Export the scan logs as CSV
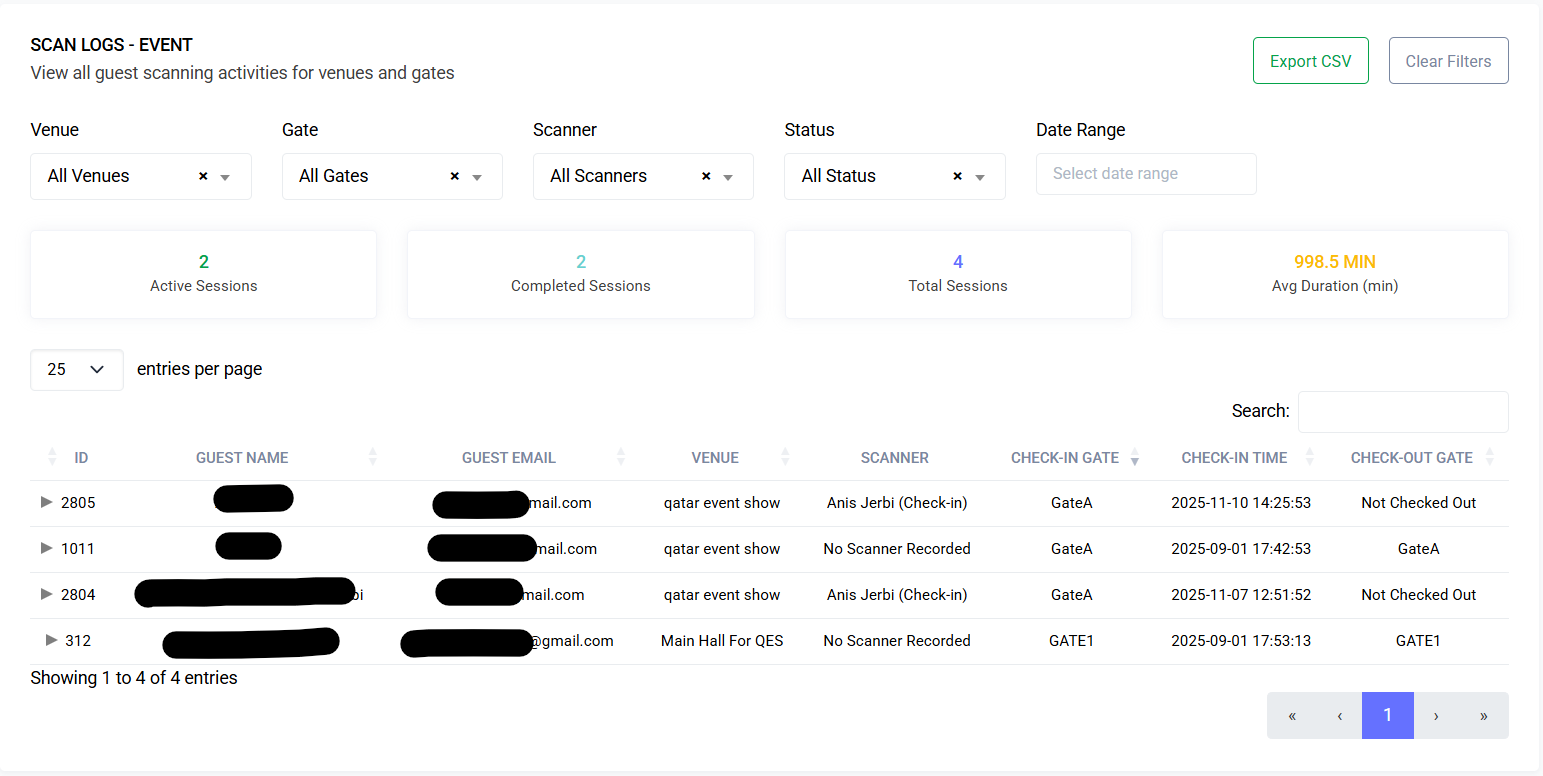 1310,60
